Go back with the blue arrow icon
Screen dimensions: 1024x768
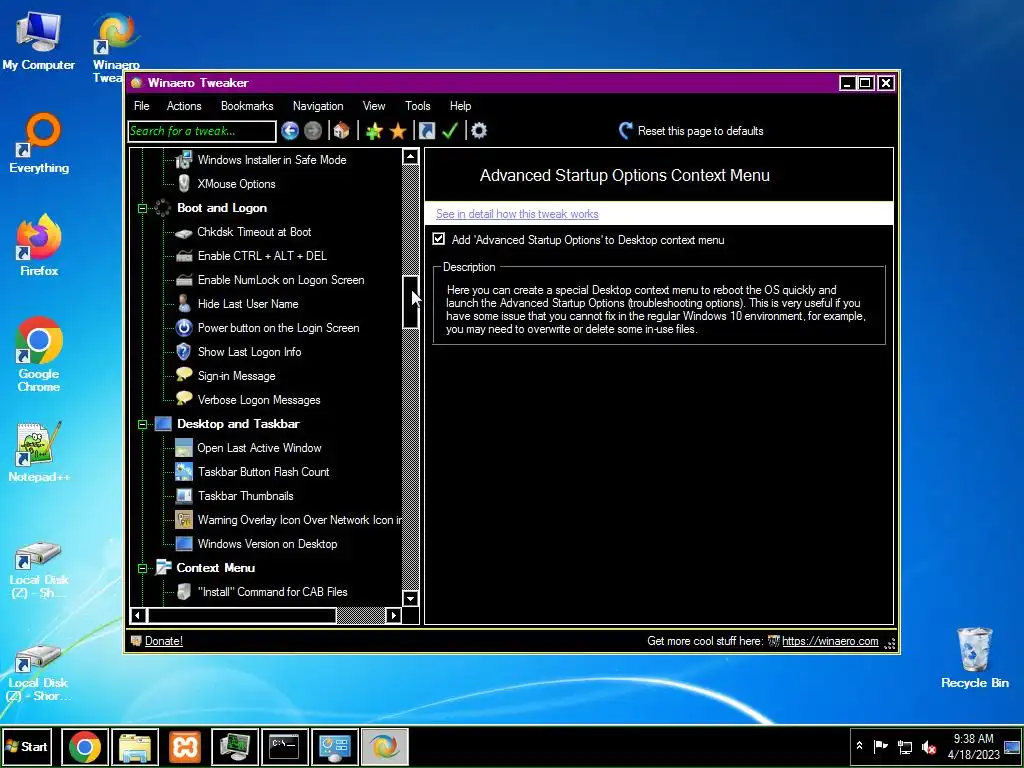pos(290,131)
